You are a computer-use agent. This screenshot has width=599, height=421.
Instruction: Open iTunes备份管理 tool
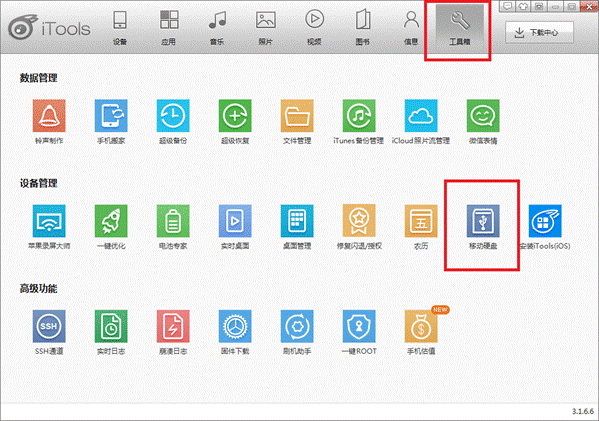click(359, 116)
